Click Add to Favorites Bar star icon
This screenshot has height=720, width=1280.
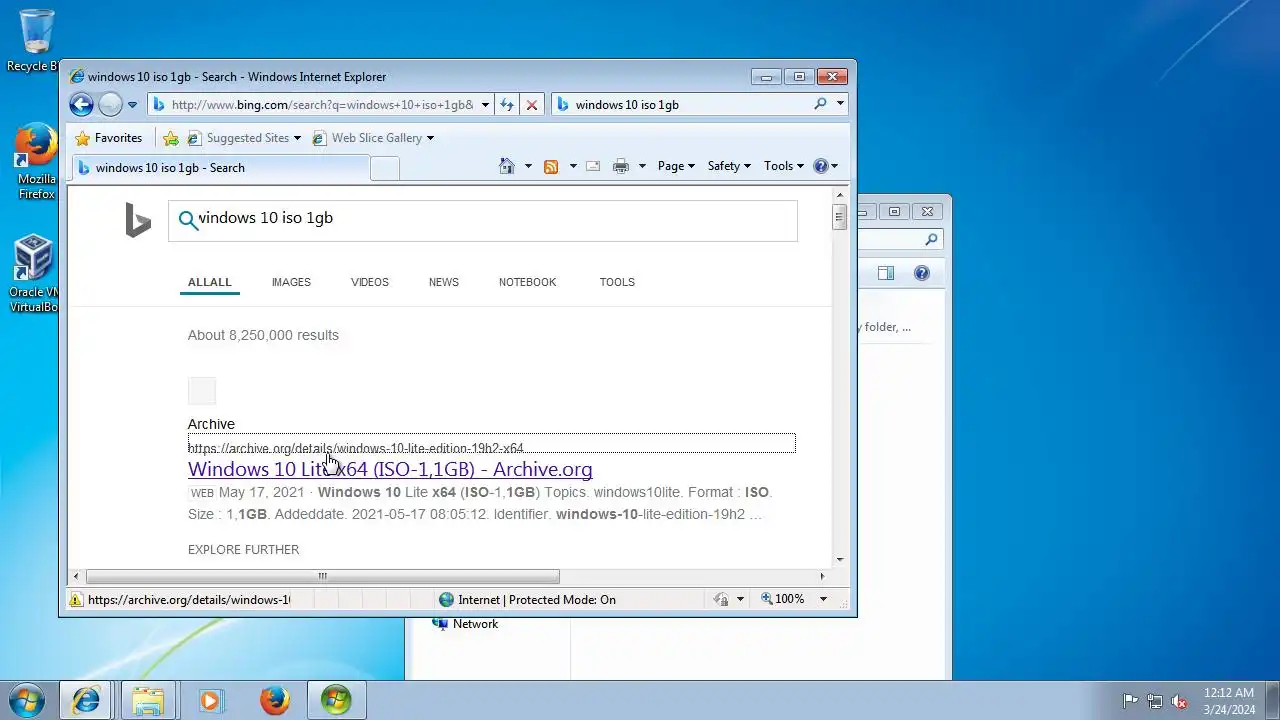(171, 138)
